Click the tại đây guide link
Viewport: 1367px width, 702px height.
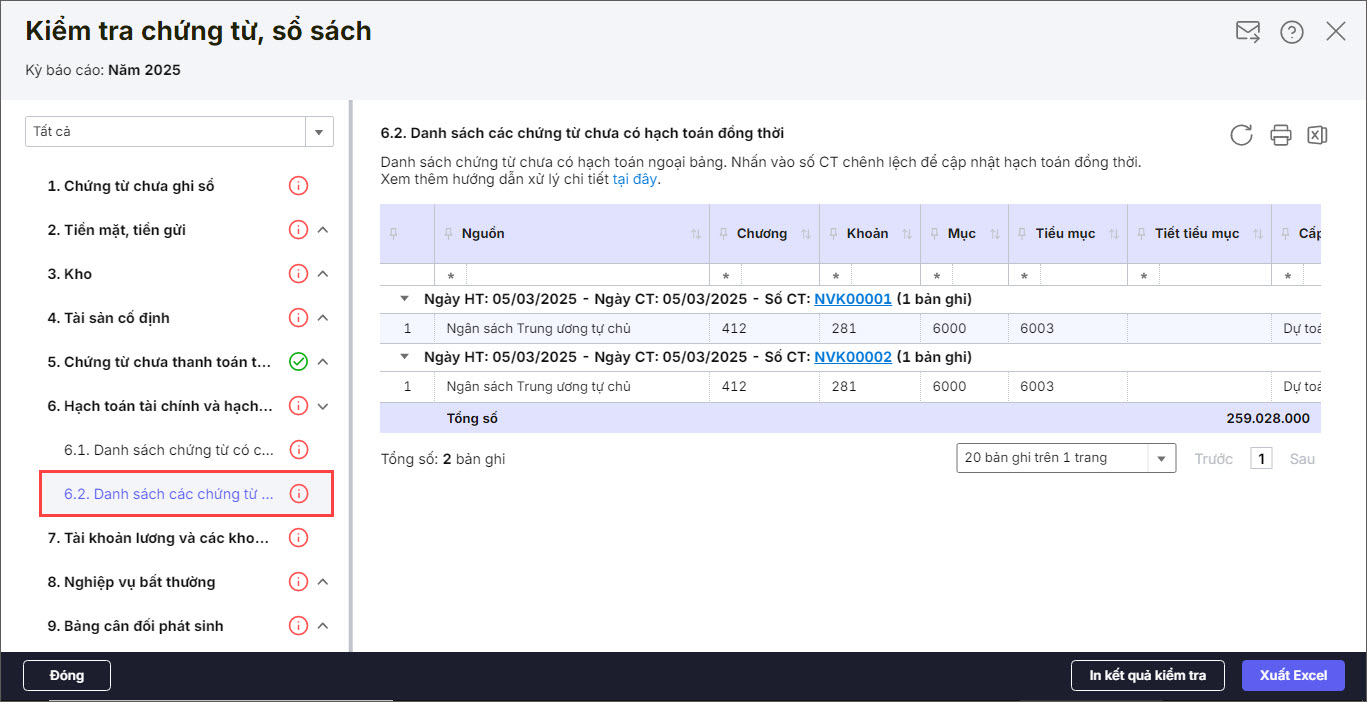click(635, 180)
